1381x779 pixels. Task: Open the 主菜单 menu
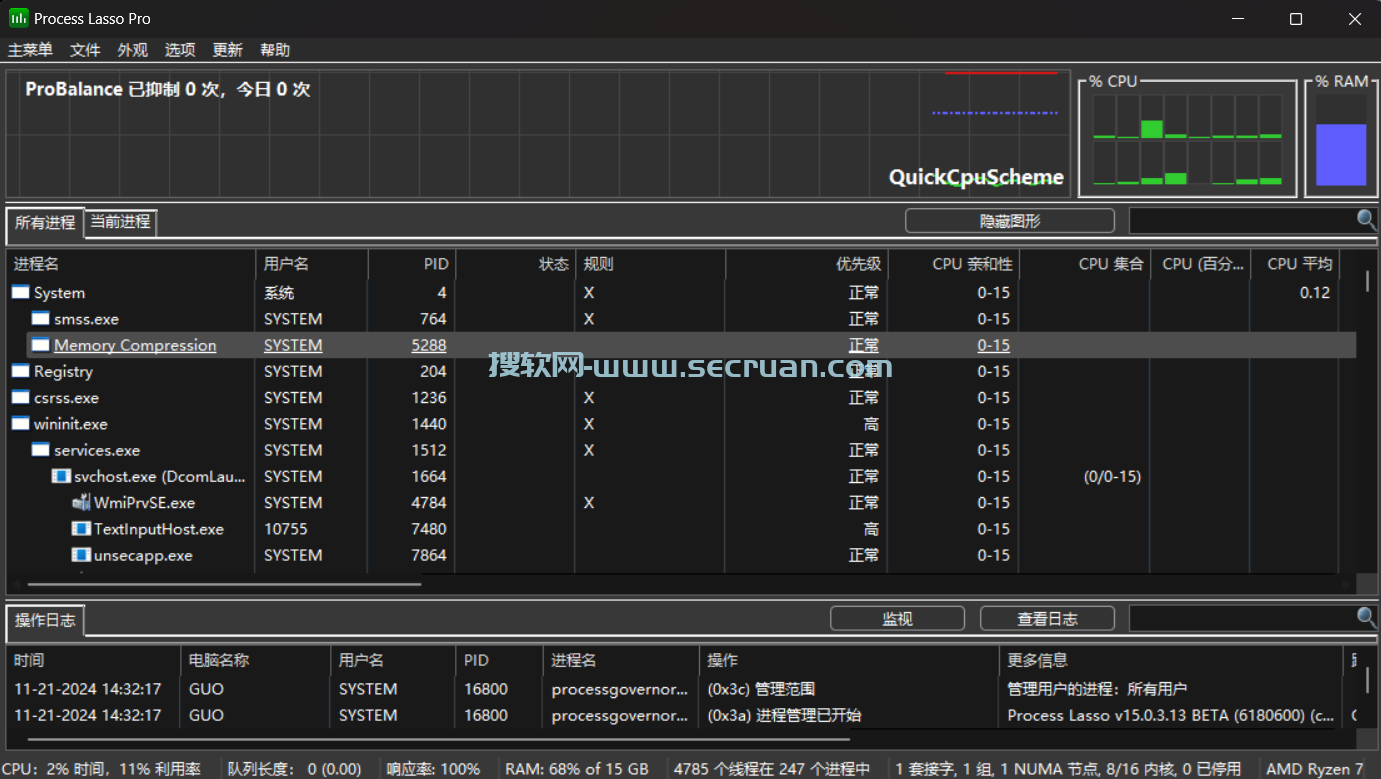30,50
